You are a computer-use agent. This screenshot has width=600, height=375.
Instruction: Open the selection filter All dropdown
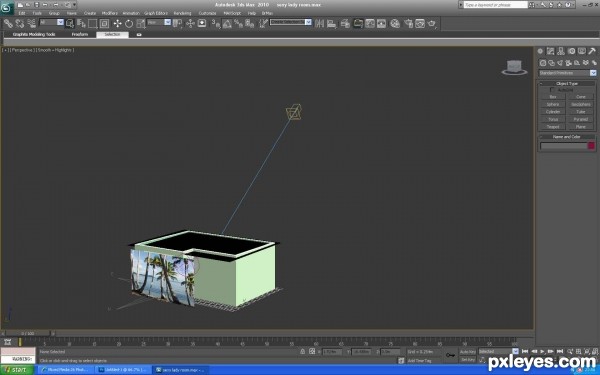[x=52, y=23]
